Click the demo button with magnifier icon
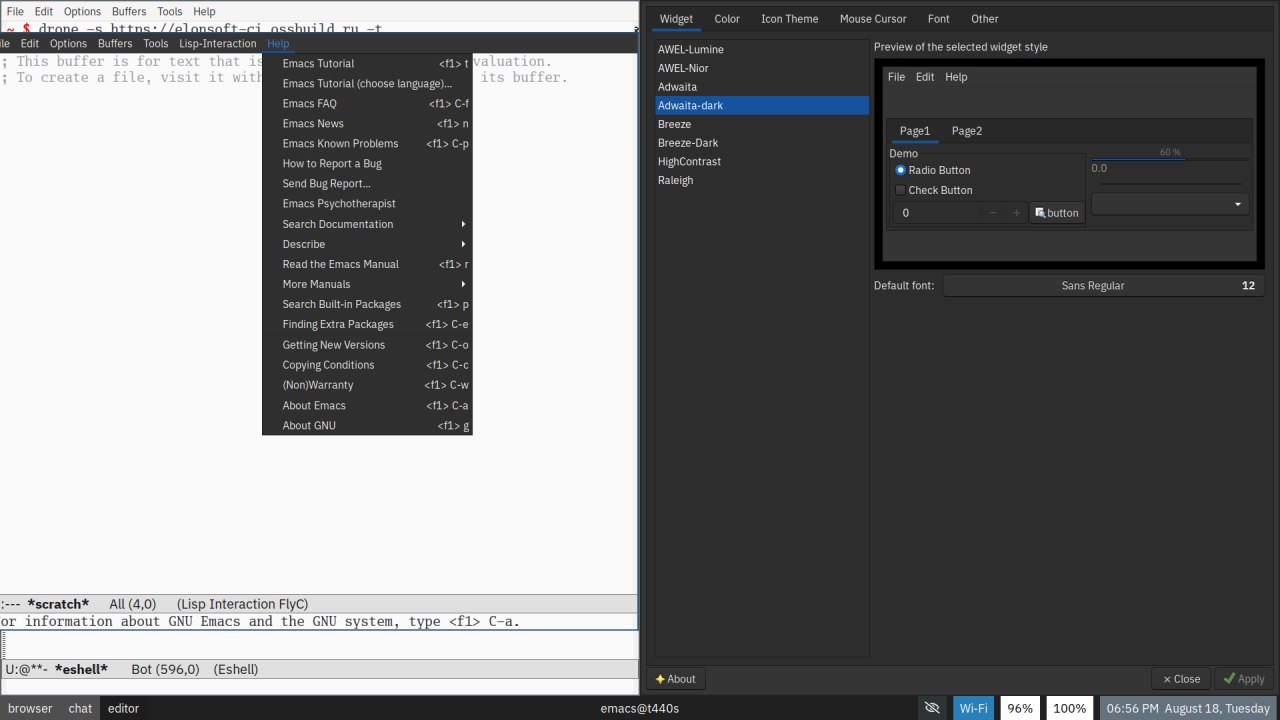Viewport: 1280px width, 720px height. 1057,213
